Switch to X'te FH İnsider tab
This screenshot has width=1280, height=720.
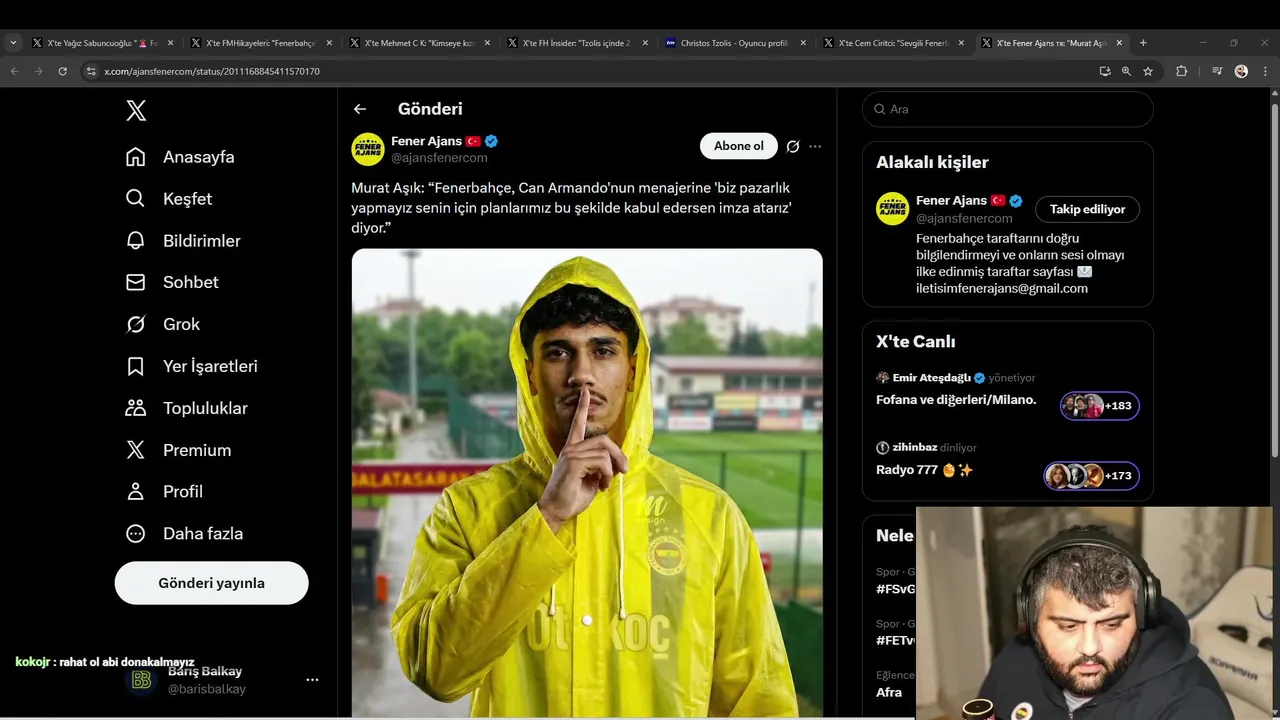(x=579, y=43)
